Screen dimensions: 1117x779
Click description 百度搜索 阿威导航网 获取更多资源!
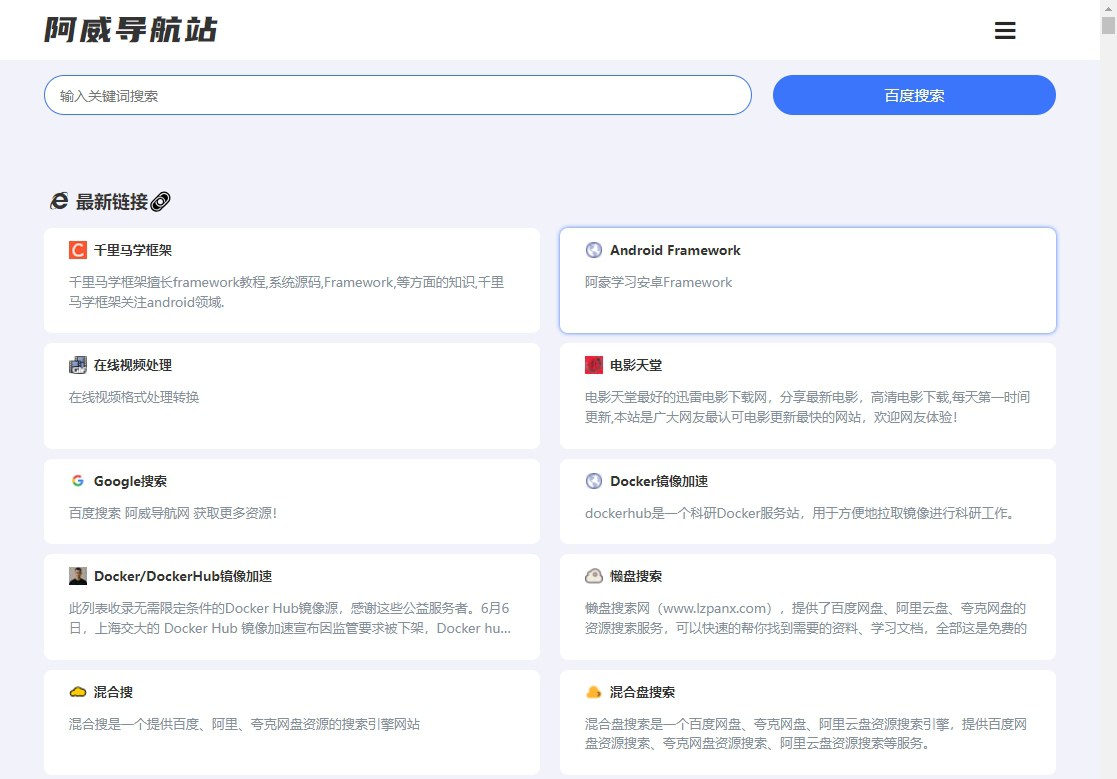(173, 513)
